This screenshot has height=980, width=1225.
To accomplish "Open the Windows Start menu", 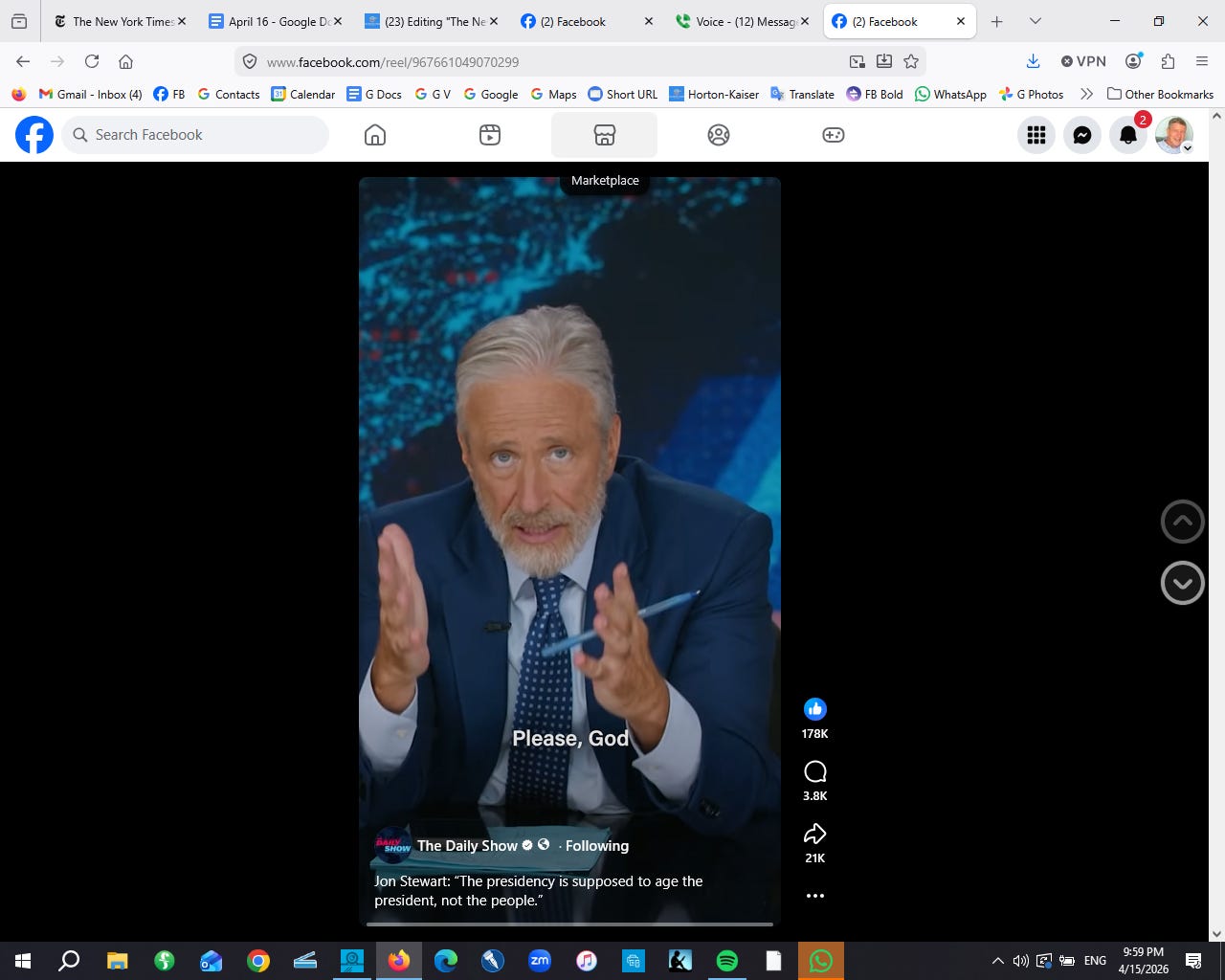I will tap(23, 961).
